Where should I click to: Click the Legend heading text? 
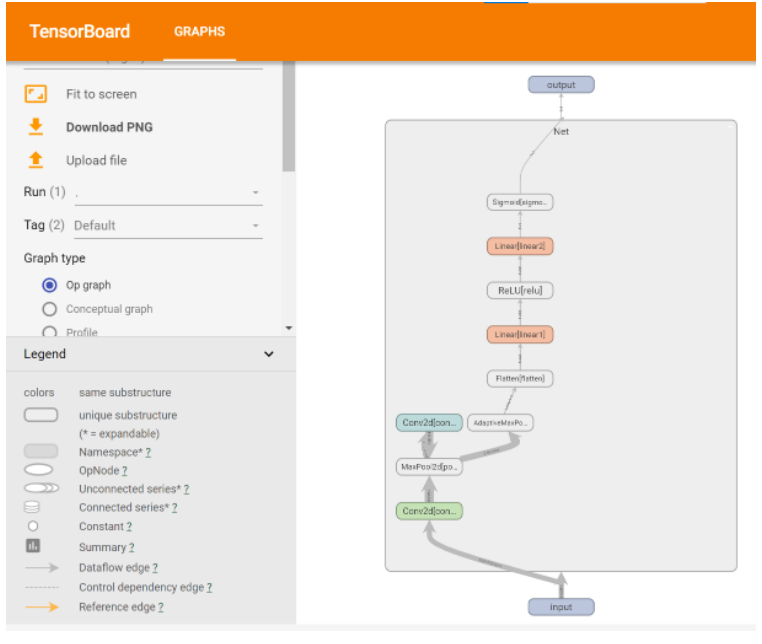[x=45, y=354]
